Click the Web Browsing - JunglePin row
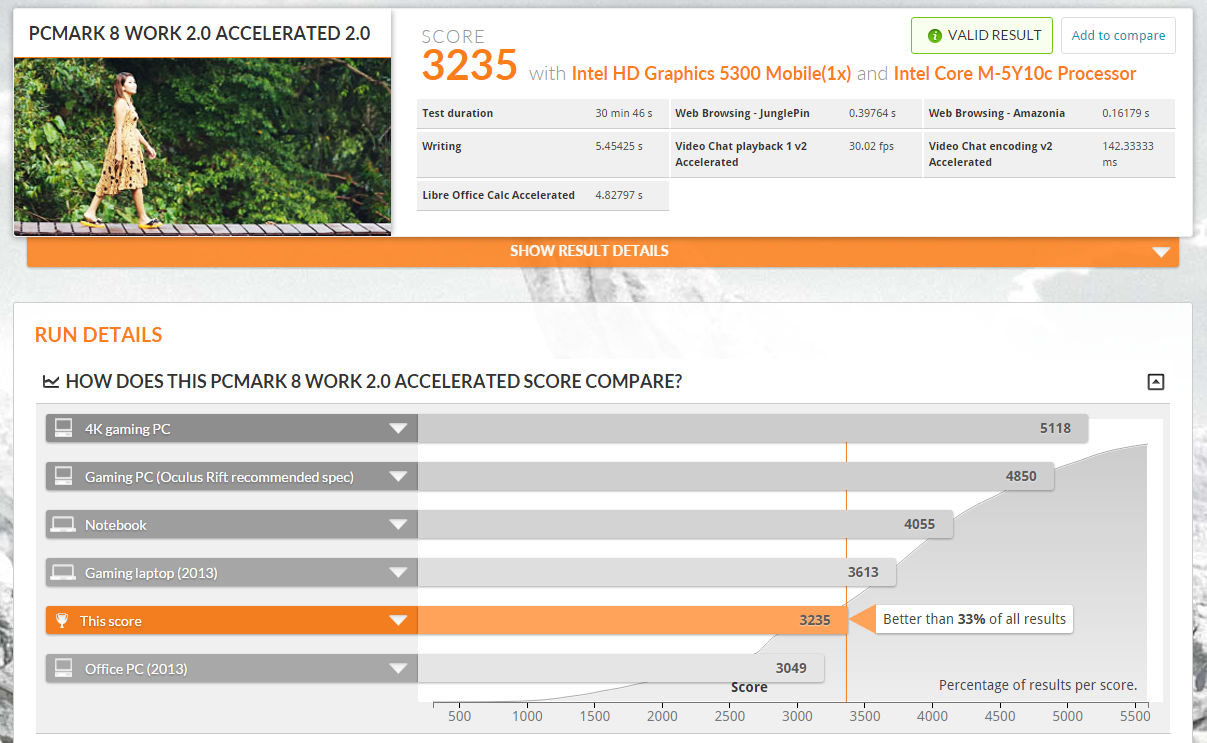This screenshot has height=743, width=1207. tap(795, 113)
